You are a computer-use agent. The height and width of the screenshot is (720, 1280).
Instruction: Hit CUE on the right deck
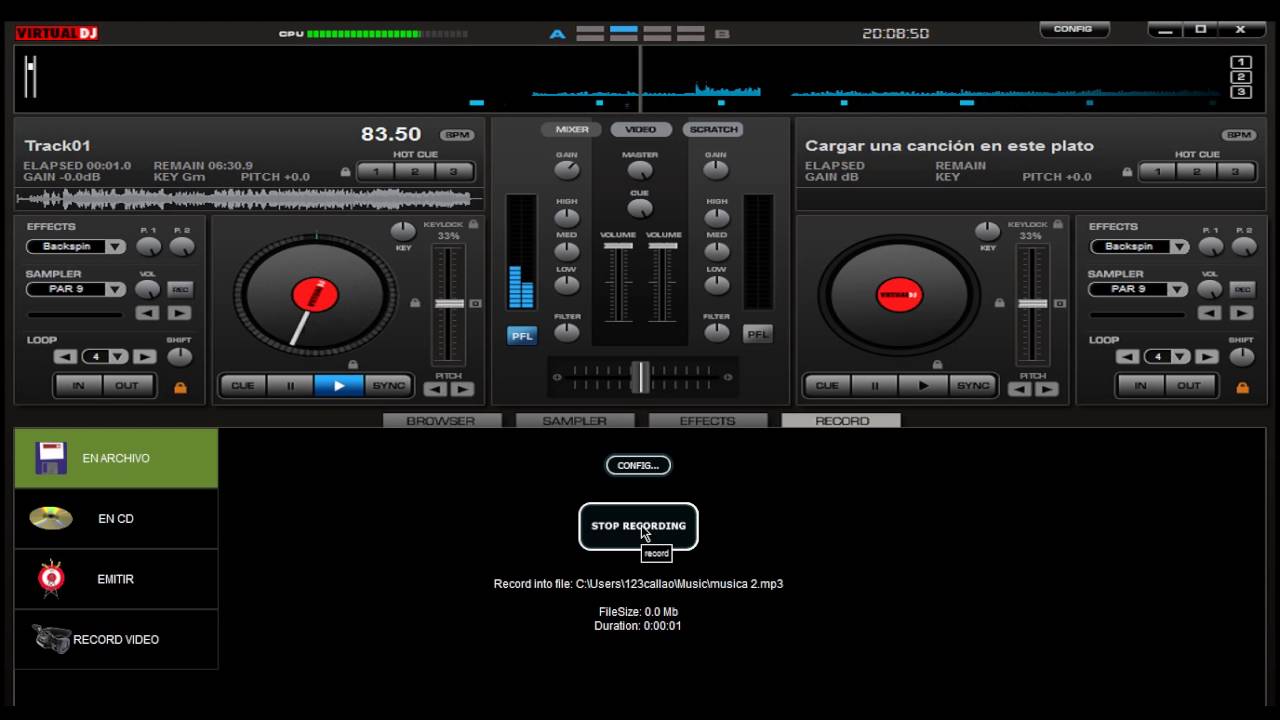[x=827, y=385]
